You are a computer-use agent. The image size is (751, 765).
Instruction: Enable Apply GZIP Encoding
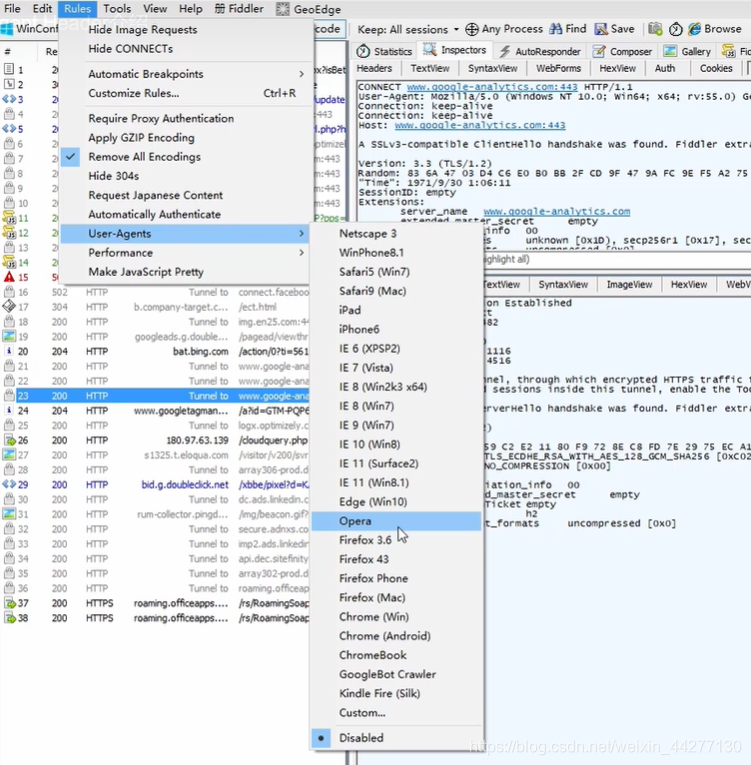(185, 138)
